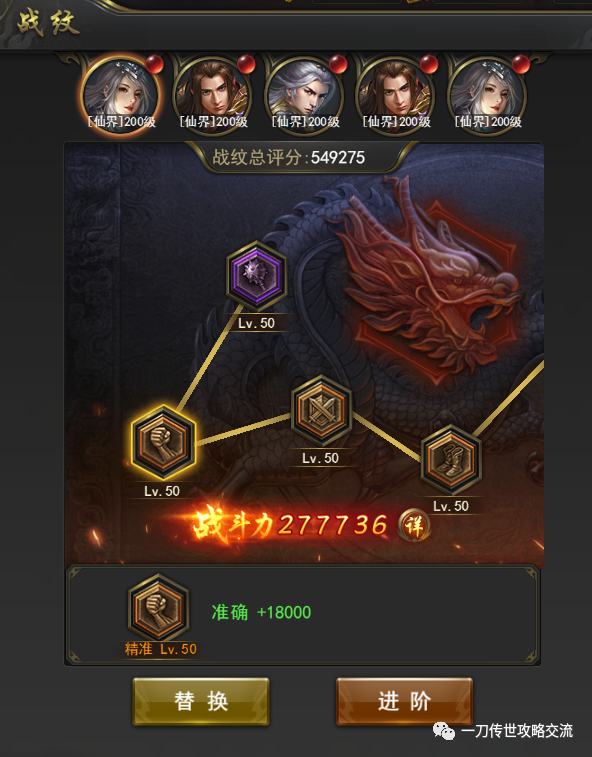Click the 战纹总评分 score banner

(289, 157)
